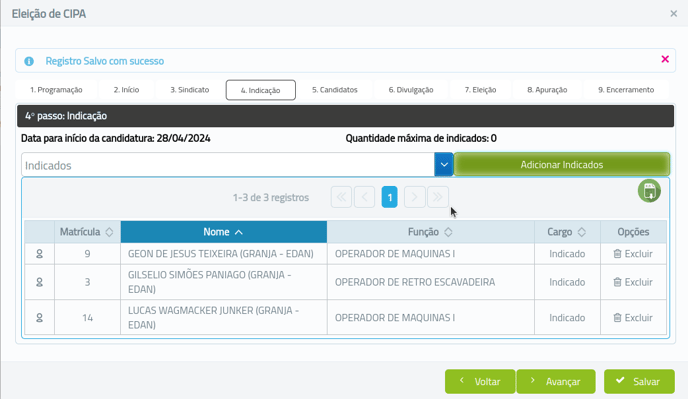Switch to the 2. Início tab
Image resolution: width=688 pixels, height=399 pixels.
pyautogui.click(x=126, y=90)
